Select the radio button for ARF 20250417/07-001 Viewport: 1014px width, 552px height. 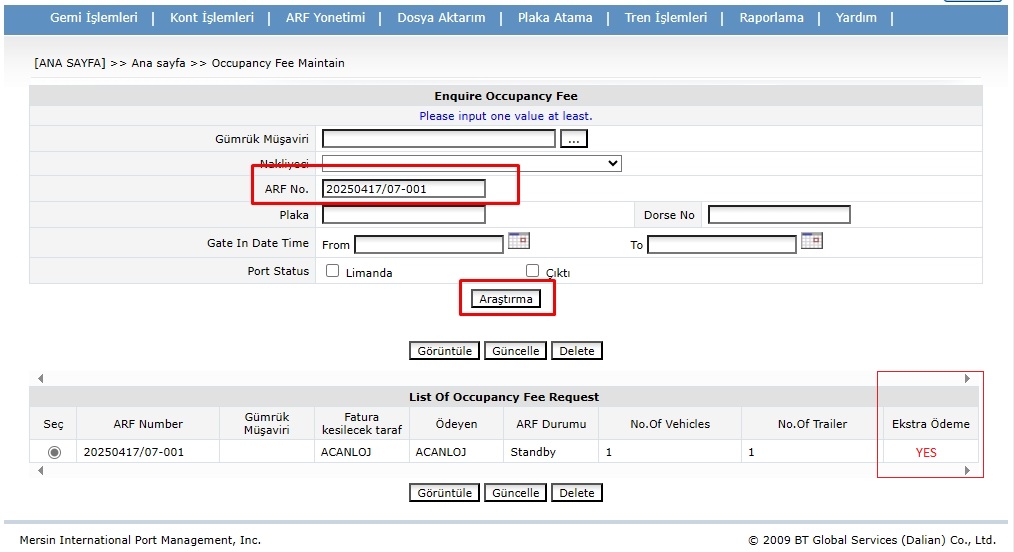(54, 452)
